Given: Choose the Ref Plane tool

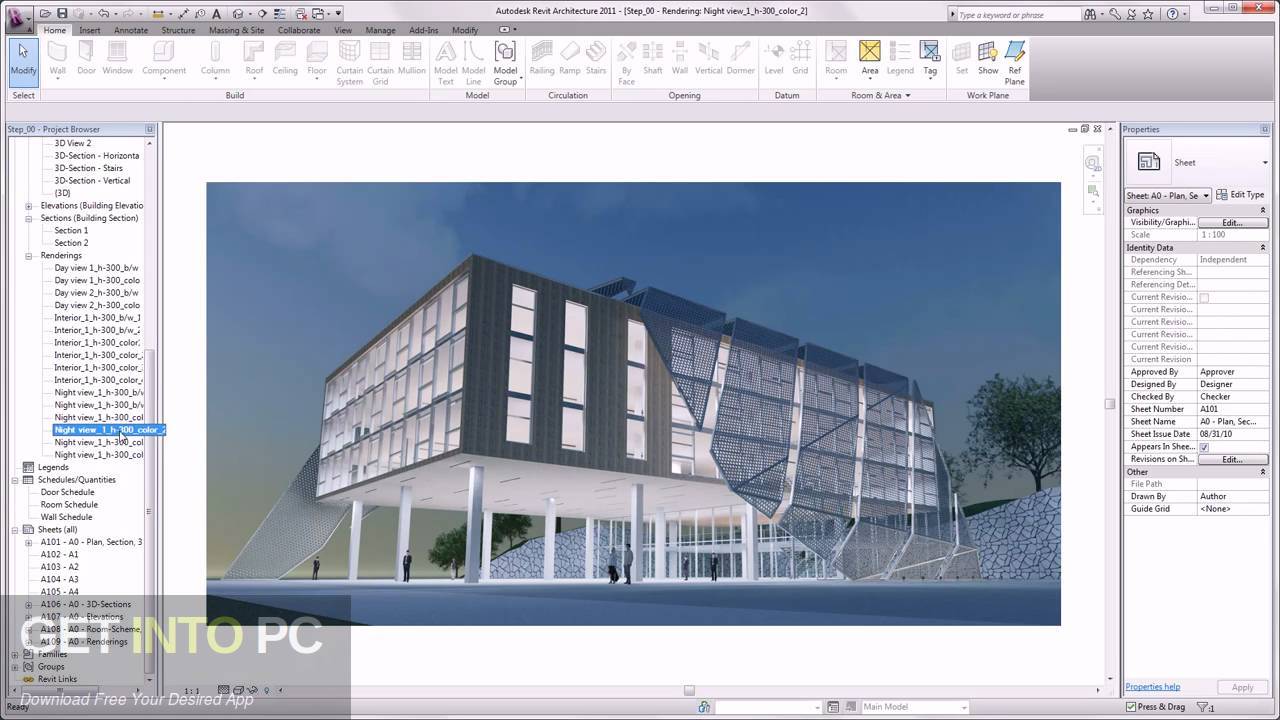Looking at the screenshot, I should [x=1014, y=61].
